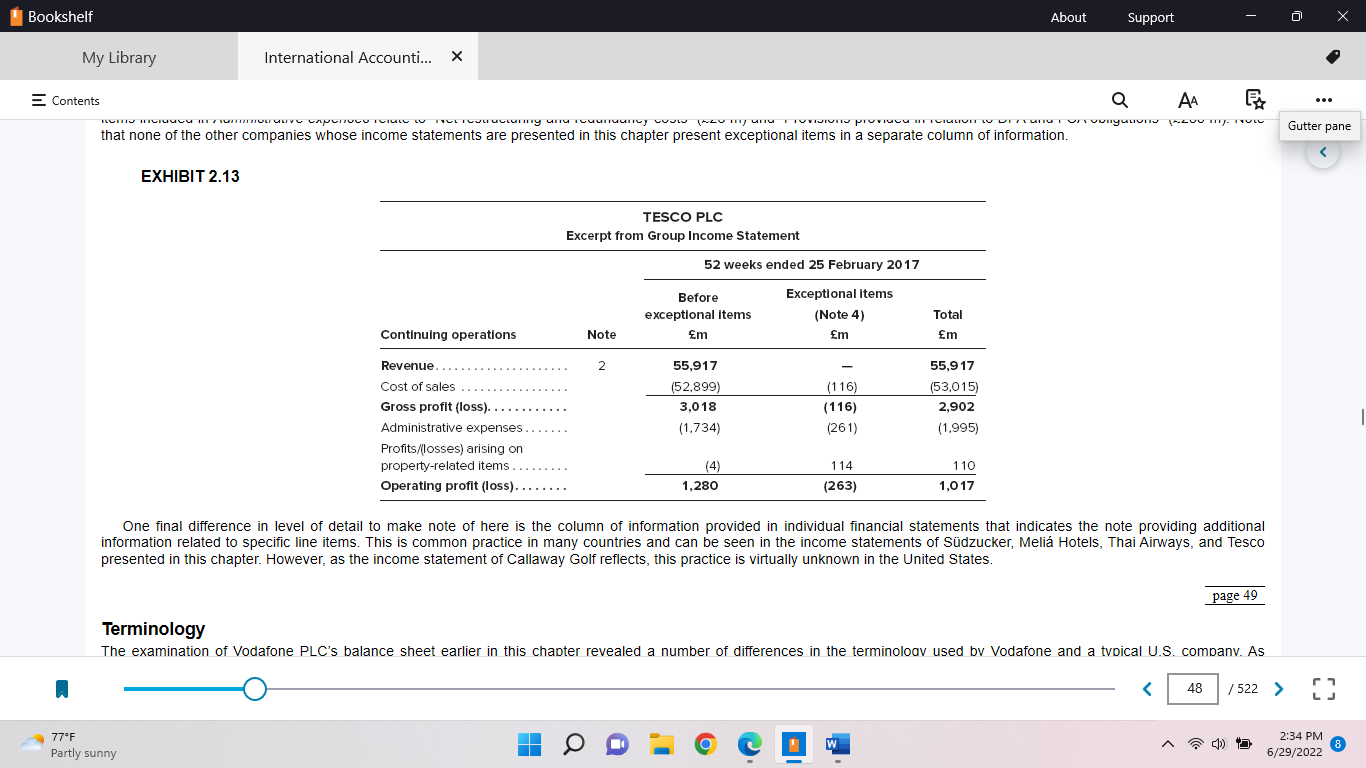The height and width of the screenshot is (768, 1366).
Task: Click the '/ 522' total pages label
Action: tap(1243, 689)
